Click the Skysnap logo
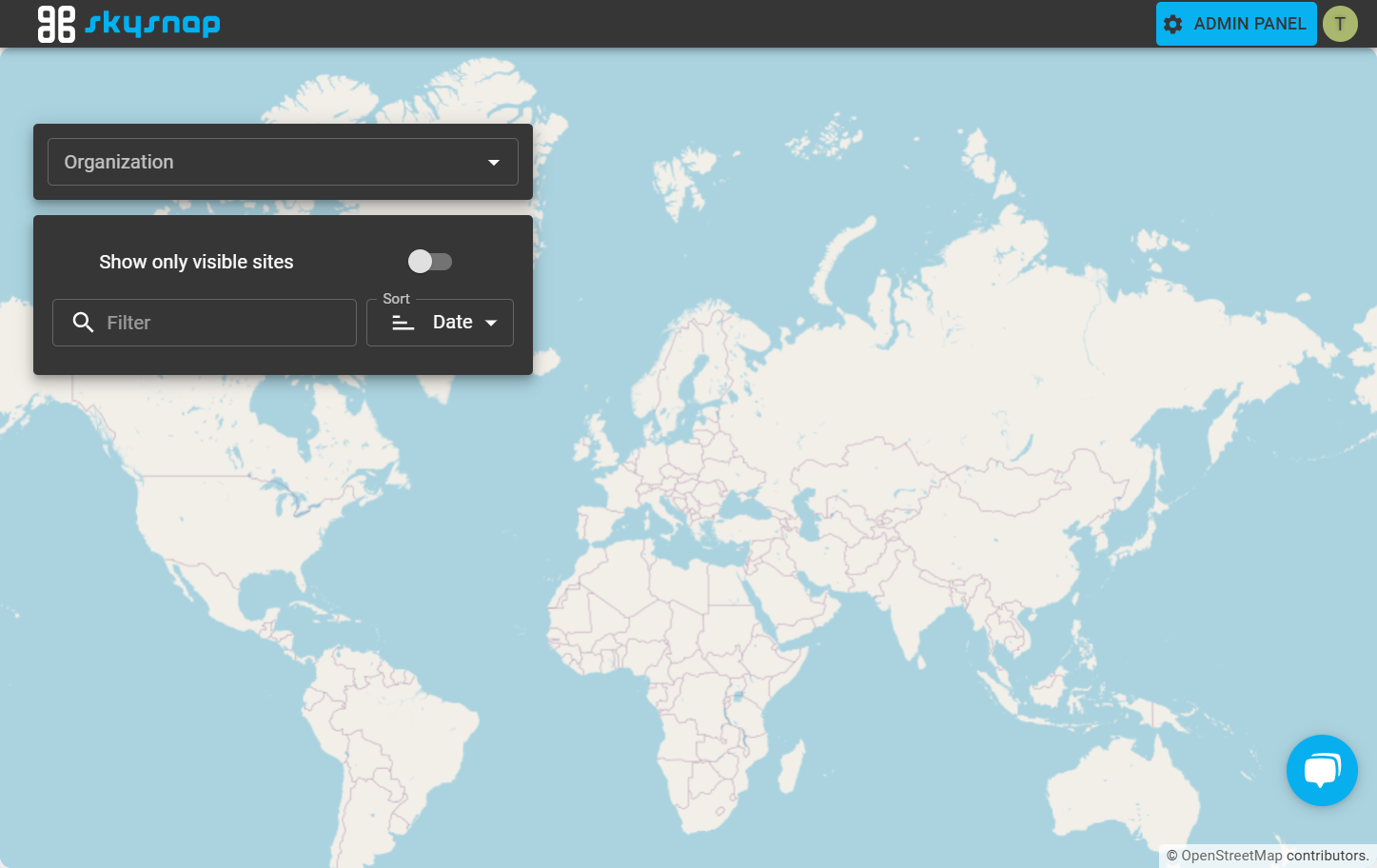Image resolution: width=1377 pixels, height=868 pixels. (x=128, y=24)
